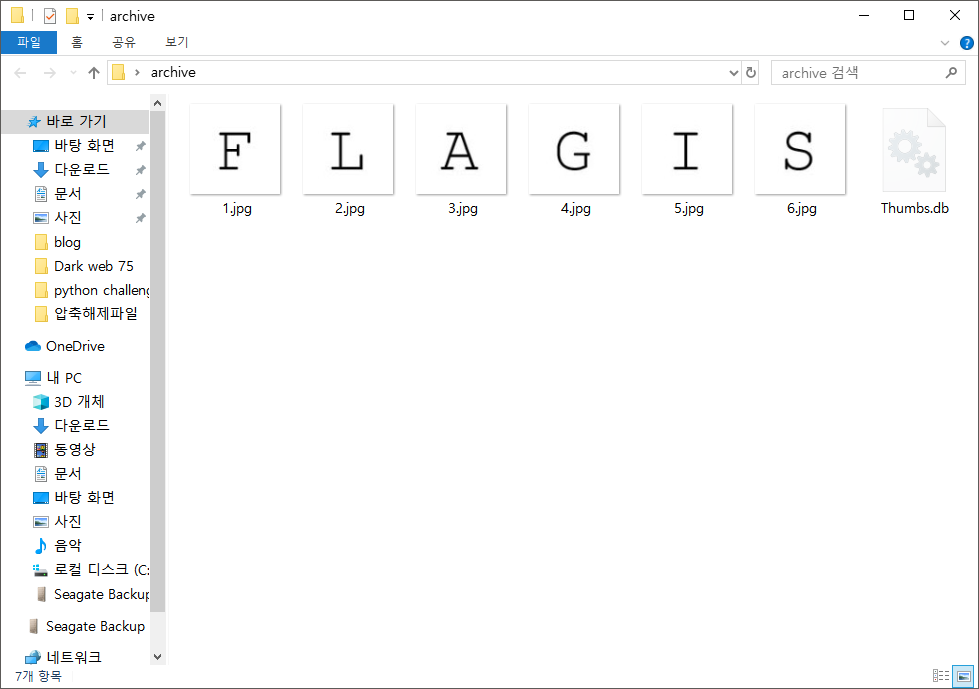
Task: Click the navigation pane scroll down arrow
Action: [x=157, y=657]
